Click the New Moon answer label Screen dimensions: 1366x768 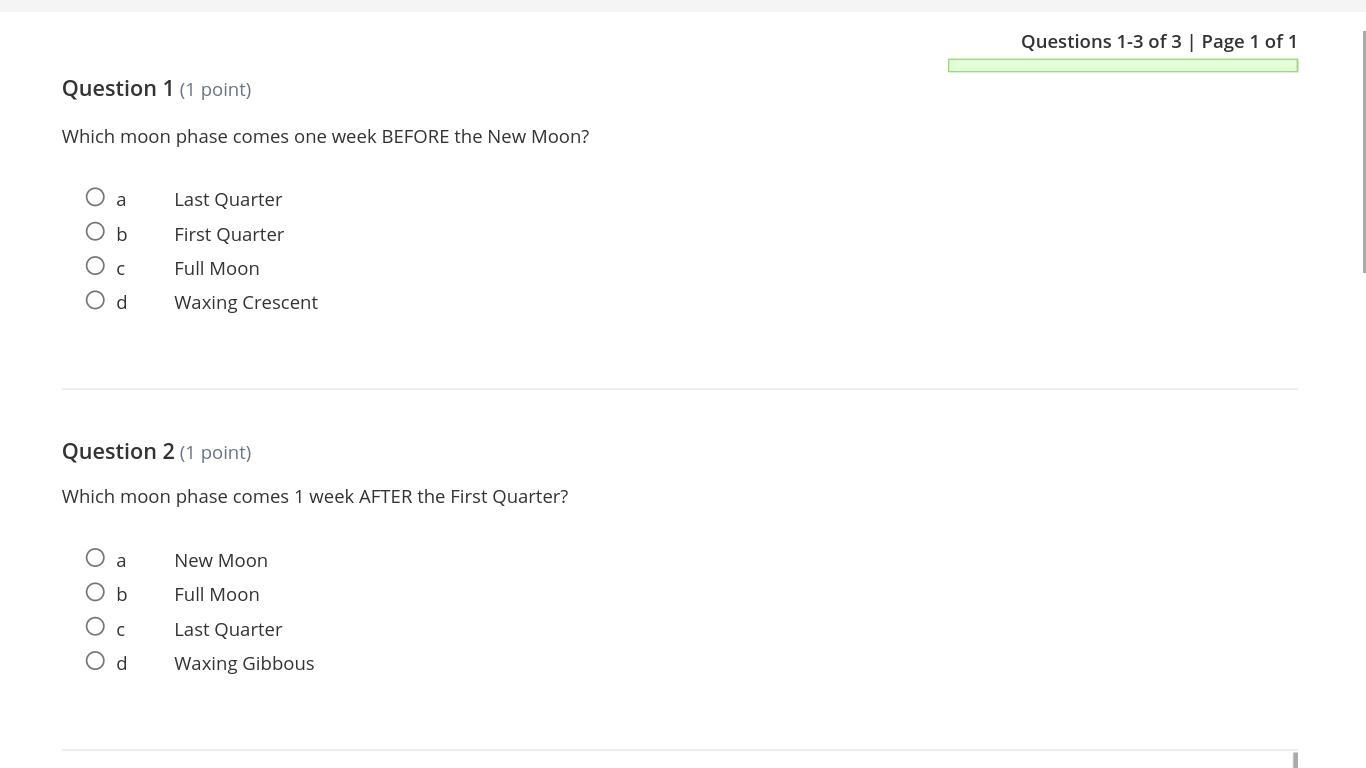tap(221, 560)
